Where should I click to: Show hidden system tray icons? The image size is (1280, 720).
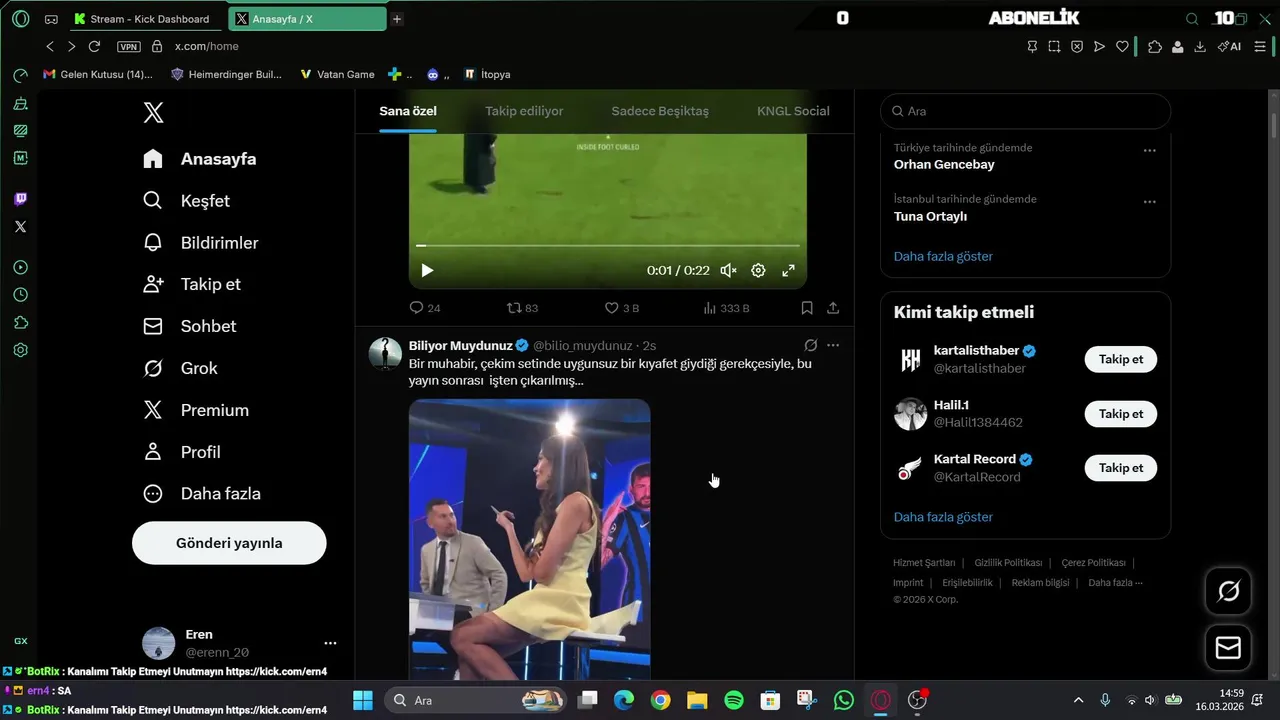(1078, 700)
